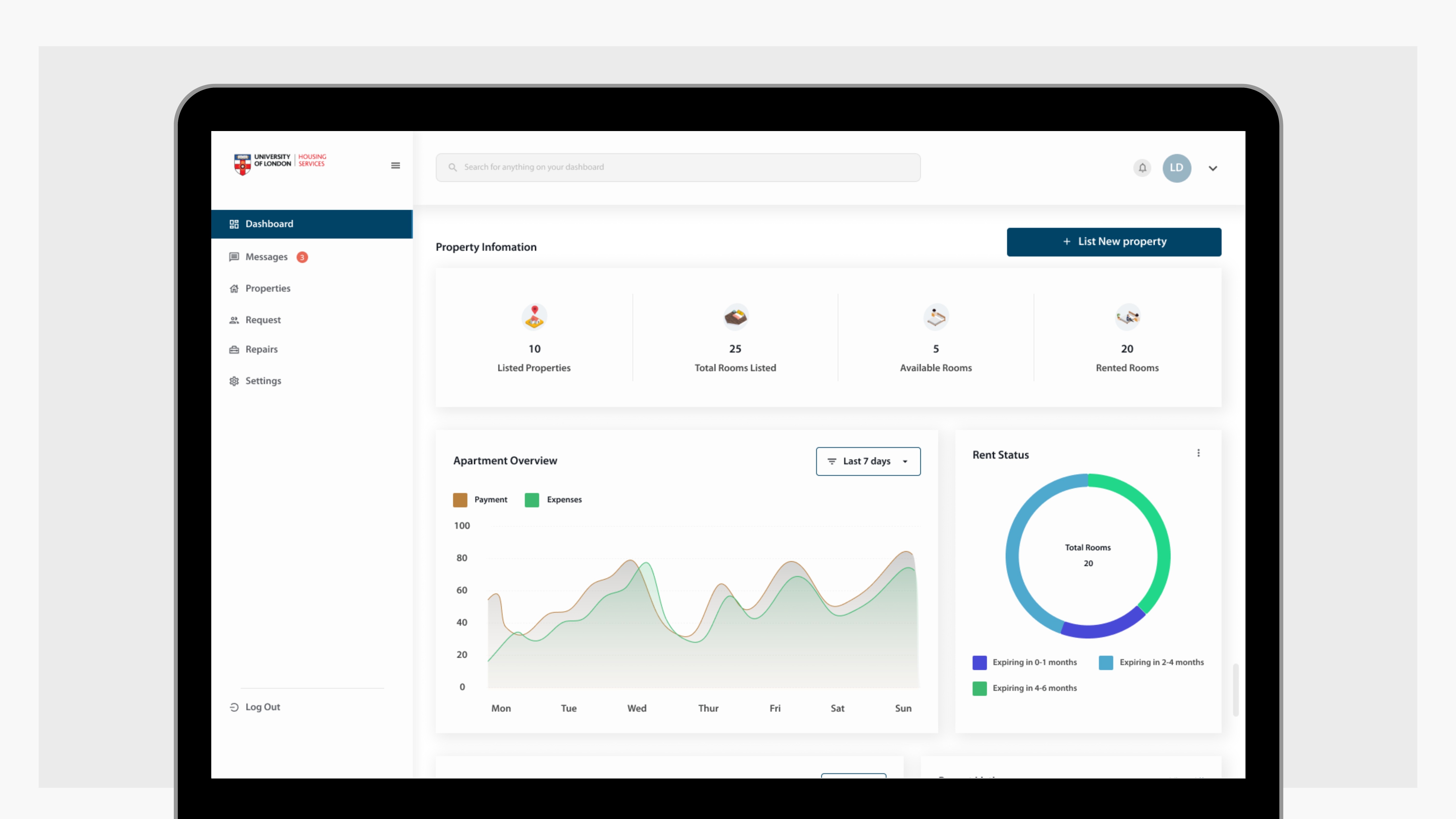
Task: Select the Dashboard sidebar item
Action: pyautogui.click(x=269, y=224)
